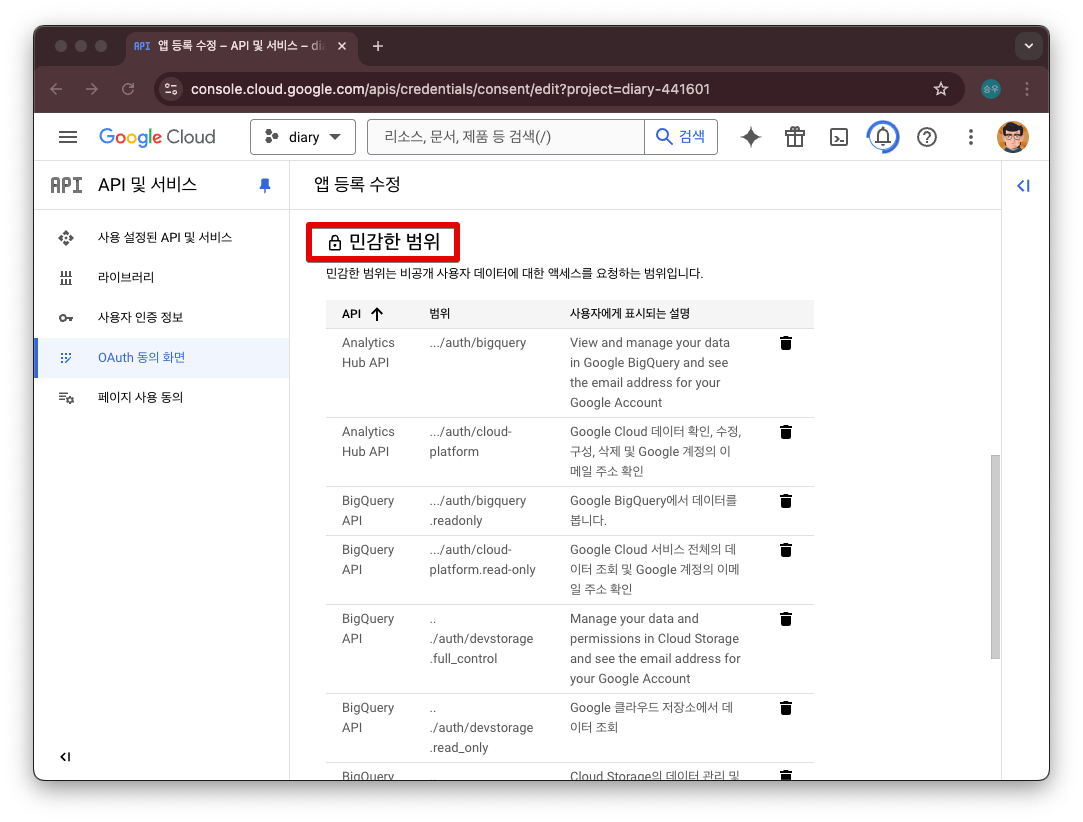
Task: Open site information icon in address bar
Action: click(171, 89)
